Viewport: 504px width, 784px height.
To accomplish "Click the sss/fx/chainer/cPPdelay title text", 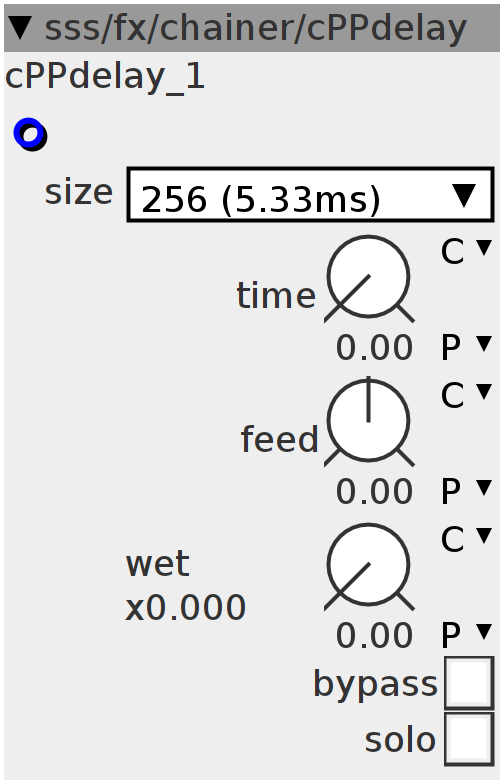I will pyautogui.click(x=256, y=28).
